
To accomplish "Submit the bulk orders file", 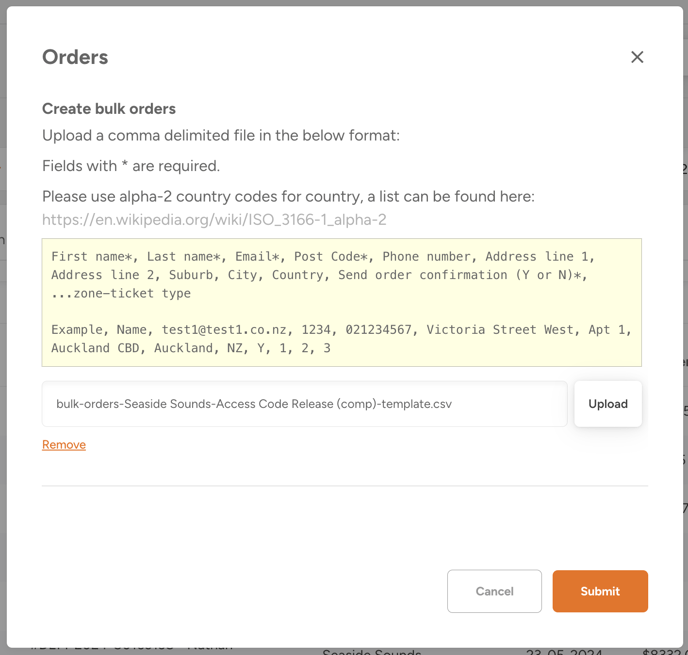I will pos(600,591).
